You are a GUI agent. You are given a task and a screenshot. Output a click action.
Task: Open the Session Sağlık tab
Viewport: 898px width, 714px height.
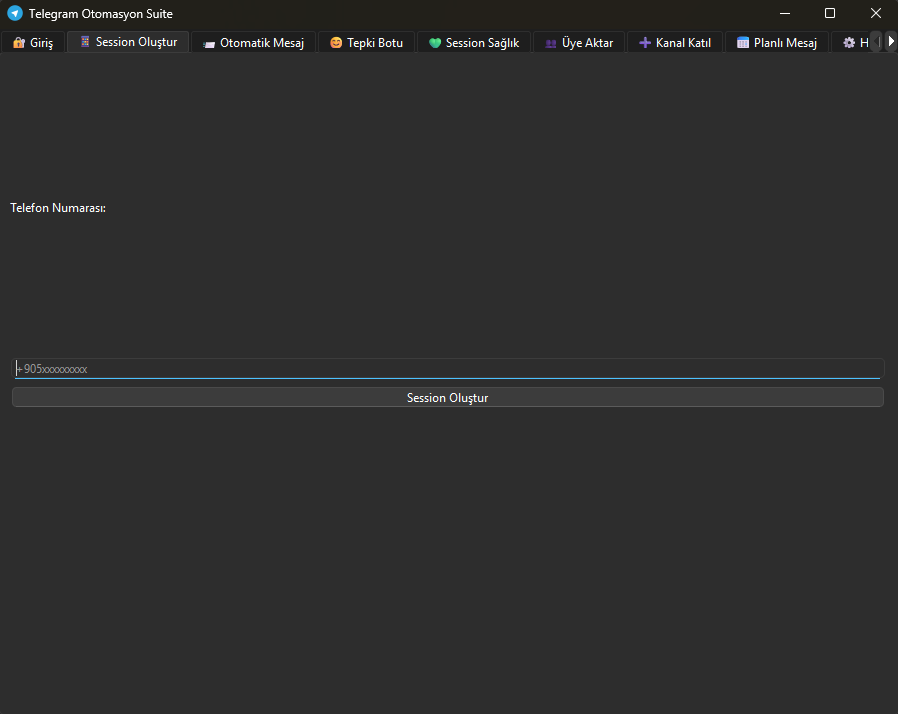474,42
